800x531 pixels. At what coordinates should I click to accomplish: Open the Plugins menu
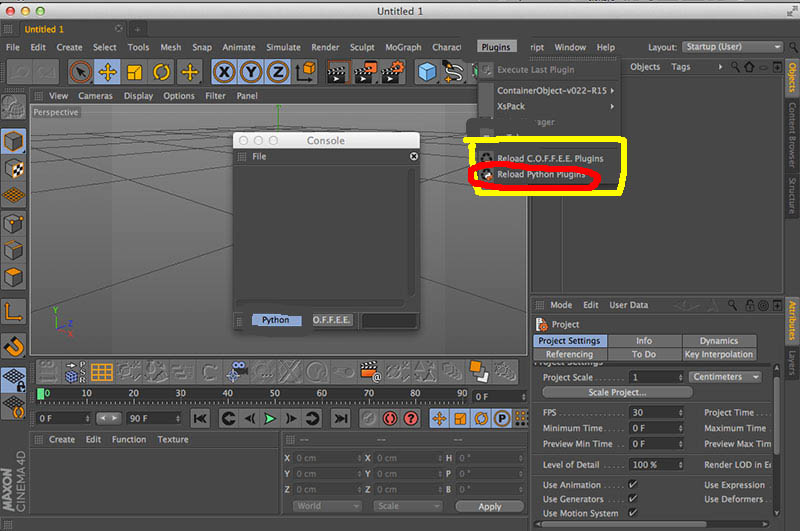coord(496,47)
